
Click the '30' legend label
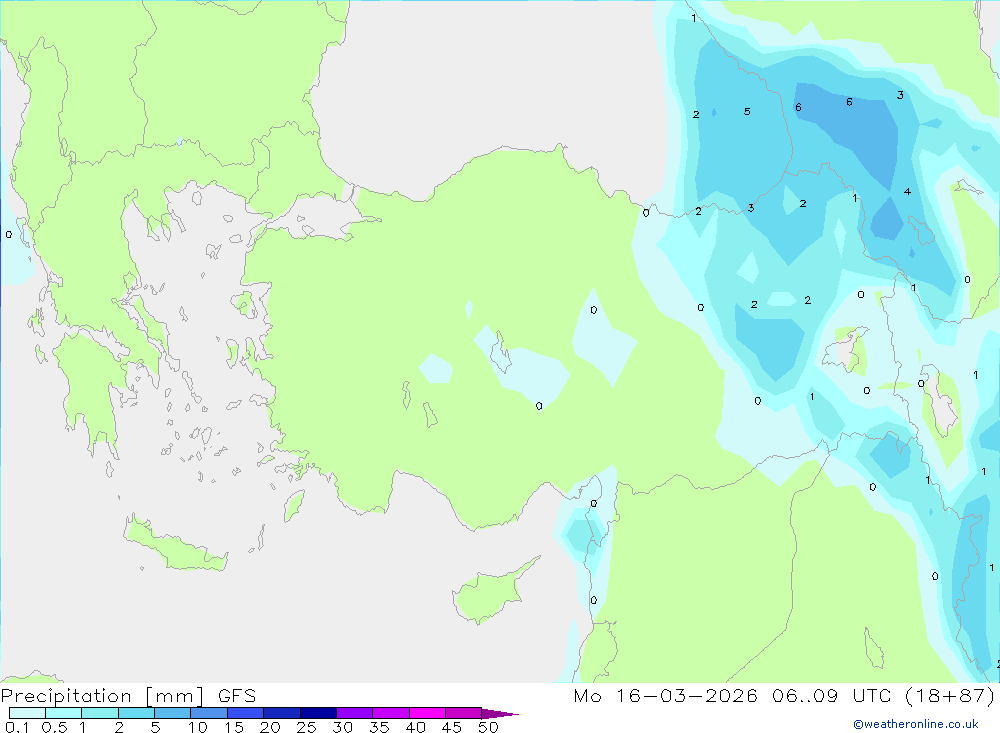click(343, 727)
